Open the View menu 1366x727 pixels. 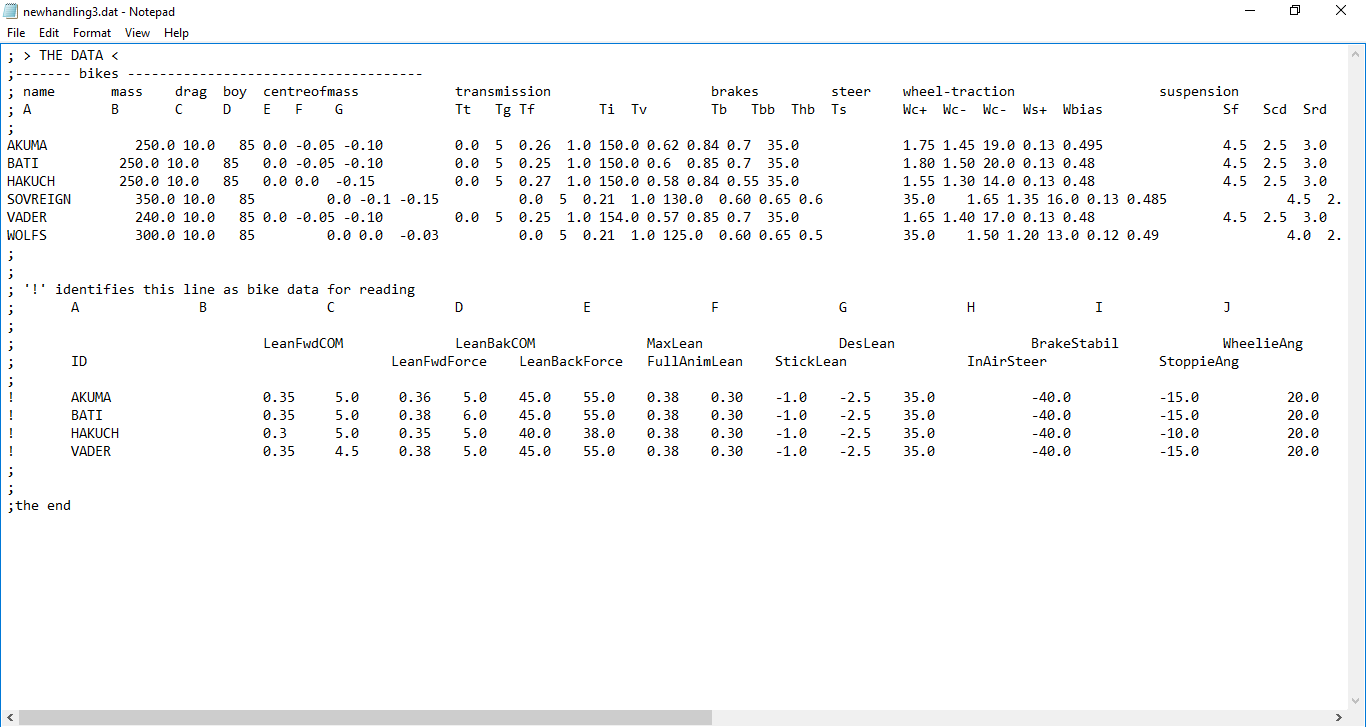tap(137, 32)
